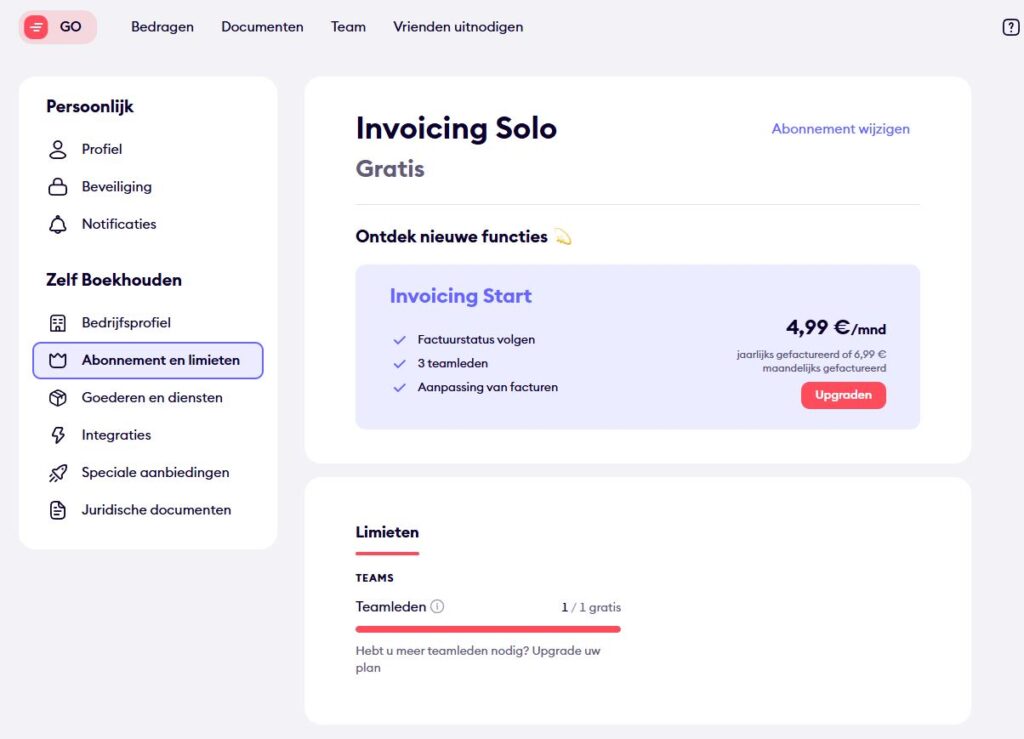
Task: Click the Juridische documenten file icon
Action: tap(58, 510)
